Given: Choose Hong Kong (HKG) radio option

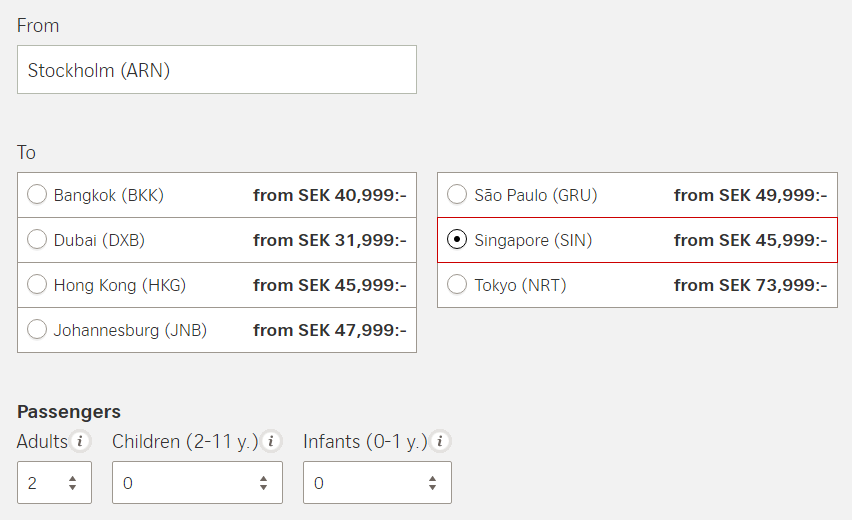Looking at the screenshot, I should (x=37, y=285).
